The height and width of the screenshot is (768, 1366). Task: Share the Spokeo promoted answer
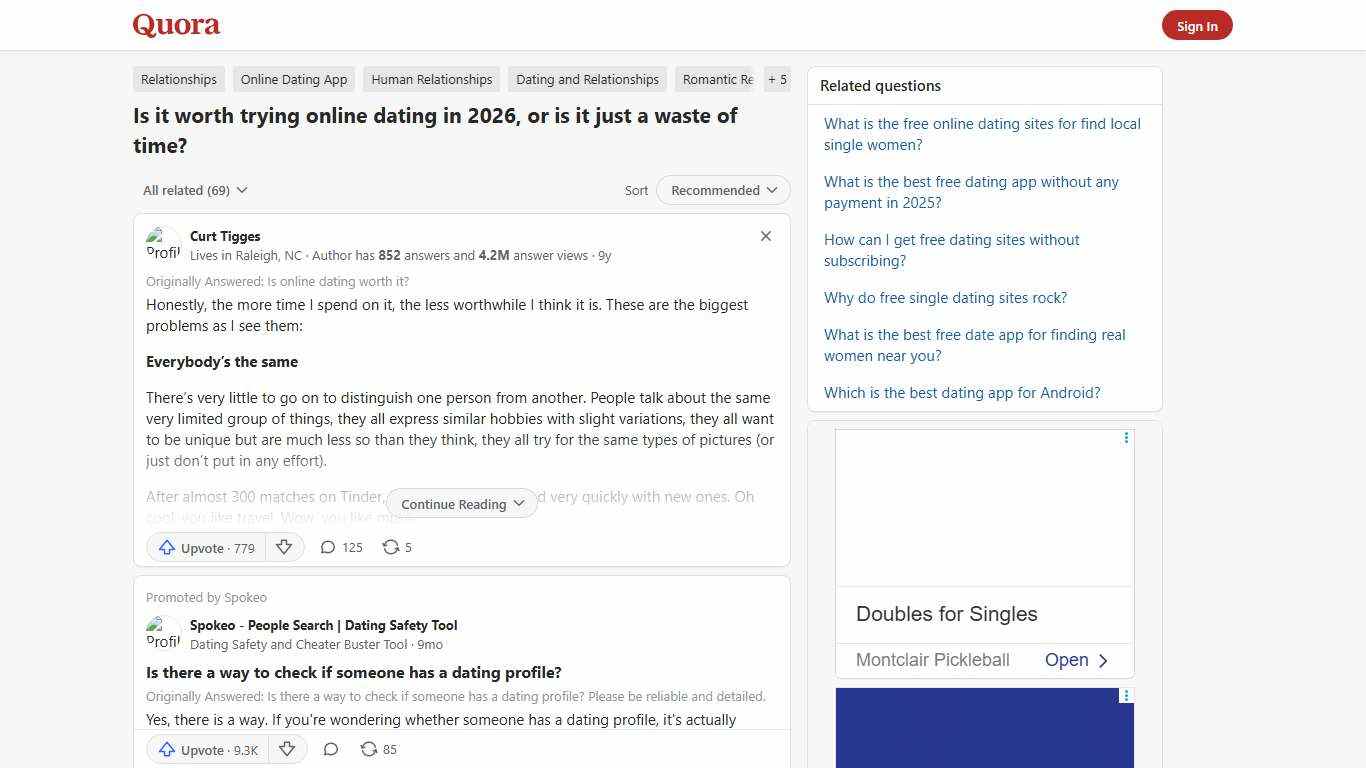pos(377,749)
